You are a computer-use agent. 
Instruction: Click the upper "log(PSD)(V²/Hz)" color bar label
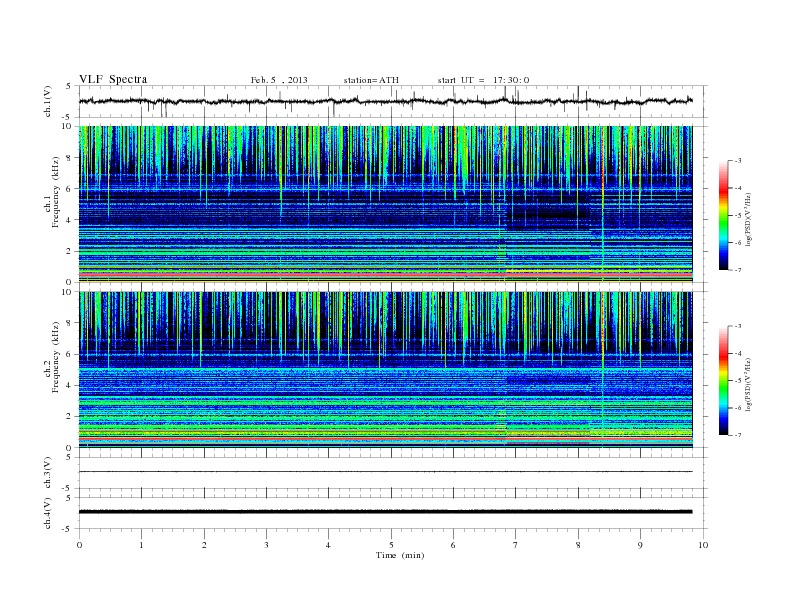pyautogui.click(x=748, y=220)
